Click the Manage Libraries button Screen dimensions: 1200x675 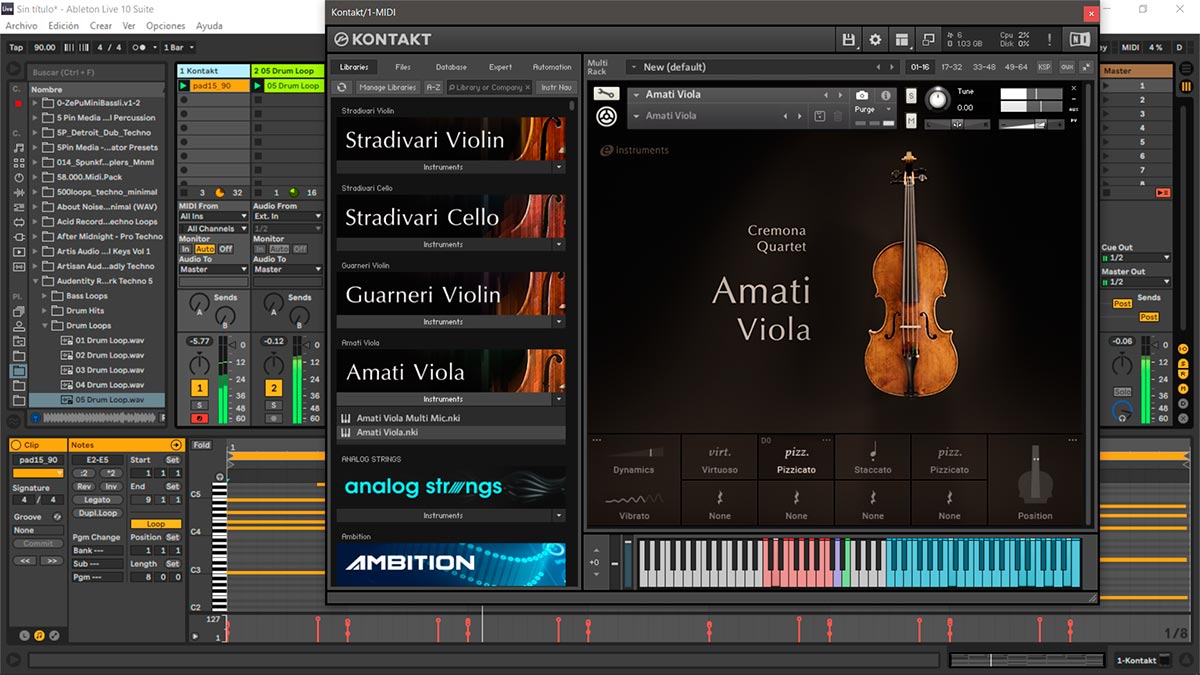(387, 87)
